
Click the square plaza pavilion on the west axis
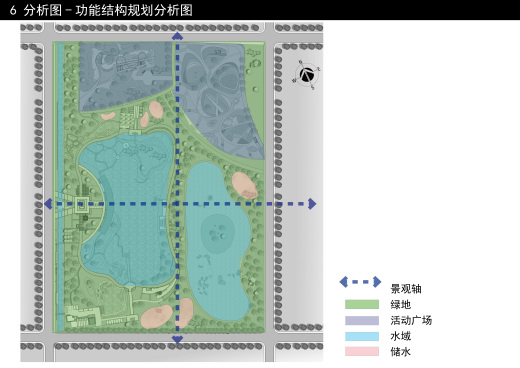(x=82, y=204)
